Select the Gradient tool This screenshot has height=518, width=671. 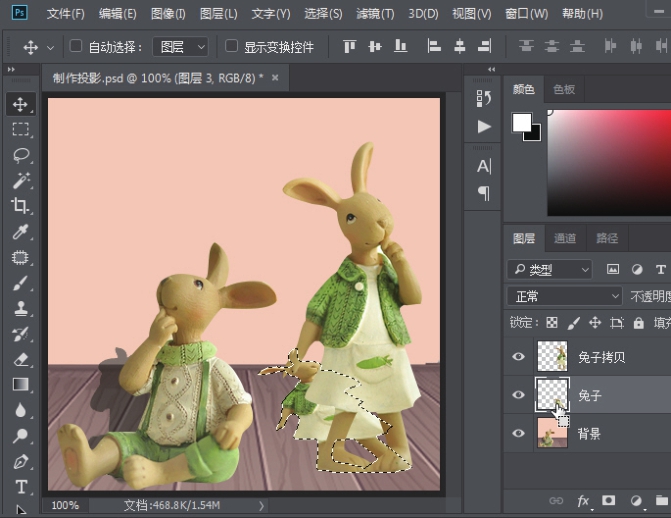point(20,384)
